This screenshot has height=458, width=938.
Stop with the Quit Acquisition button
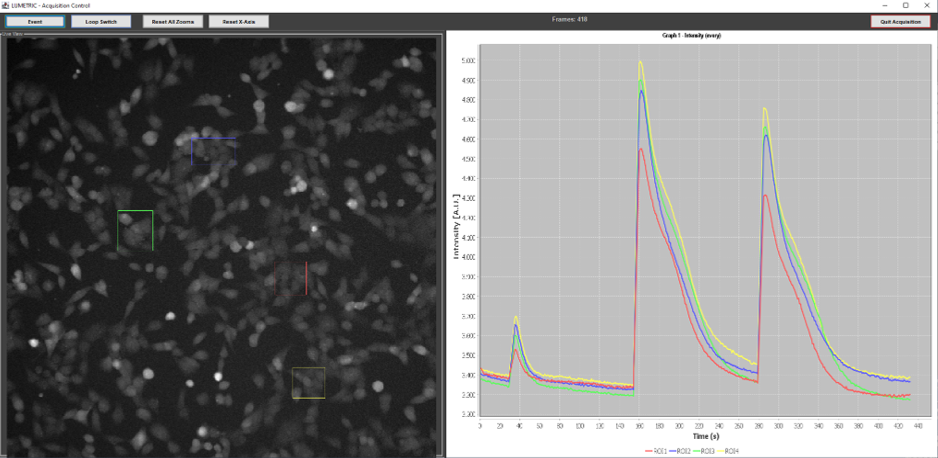tap(900, 22)
